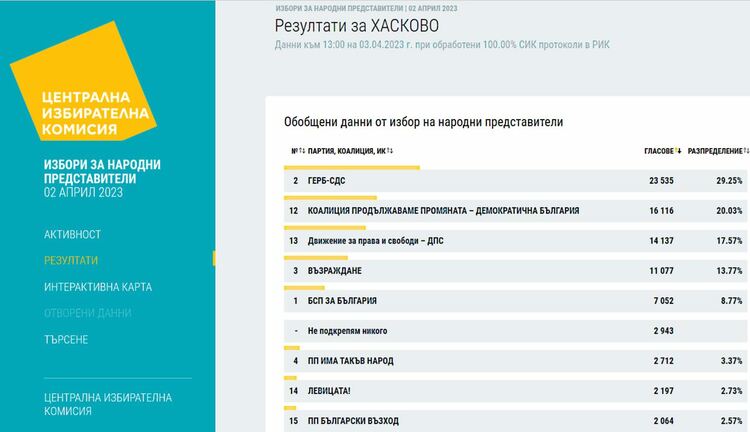Select the ВЪЗРАЖДАНЕ party name
The width and height of the screenshot is (750, 432).
pyautogui.click(x=334, y=271)
